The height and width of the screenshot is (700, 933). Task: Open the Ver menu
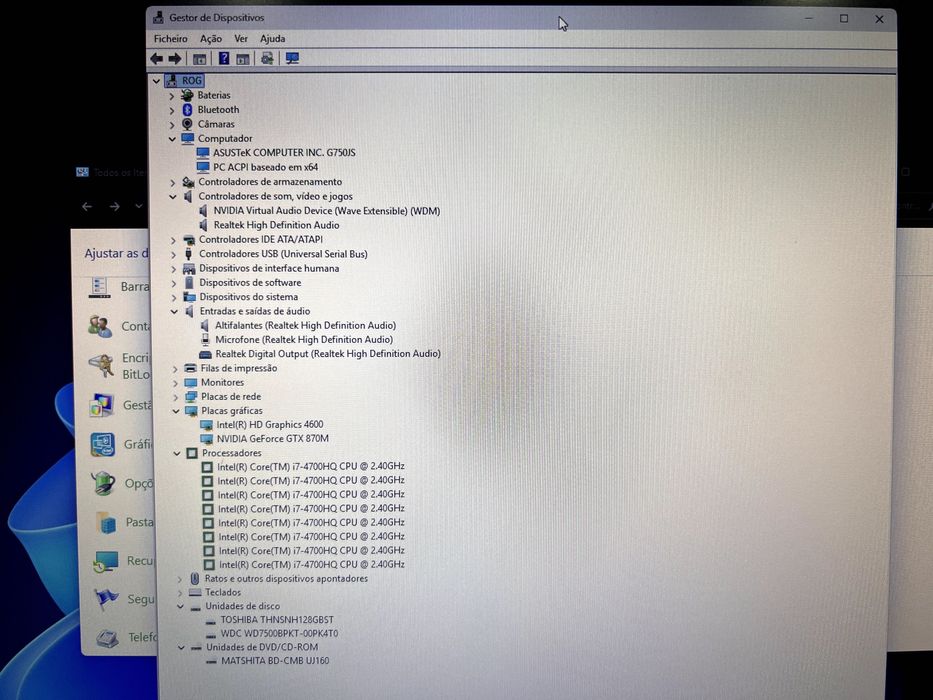(x=241, y=39)
